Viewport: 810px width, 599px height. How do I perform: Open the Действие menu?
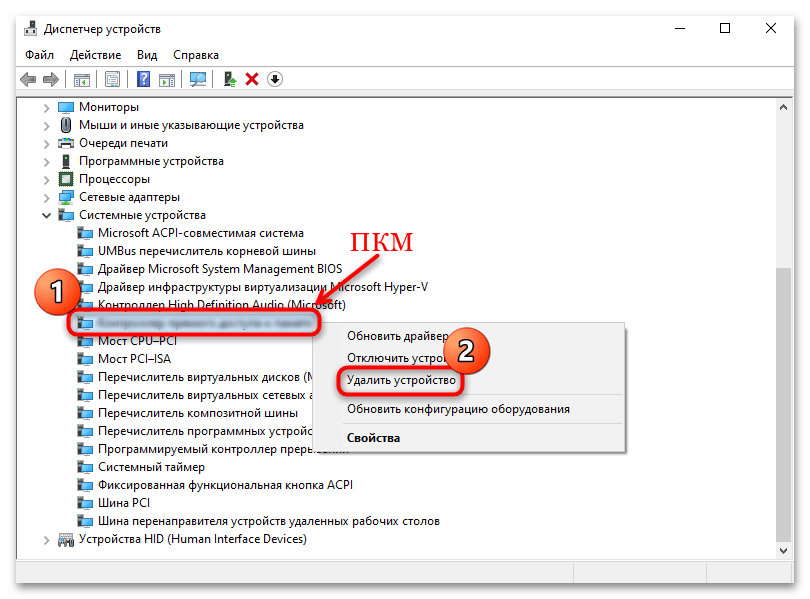pyautogui.click(x=95, y=55)
